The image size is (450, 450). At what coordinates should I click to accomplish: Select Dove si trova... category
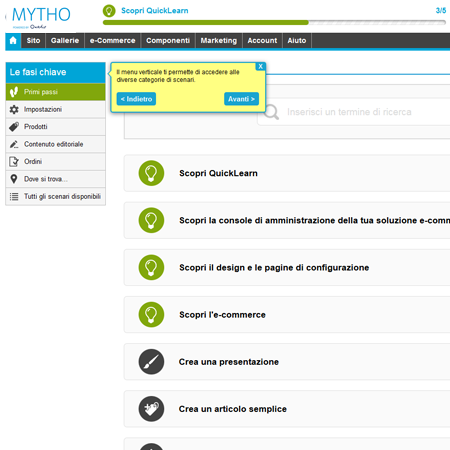pos(56,179)
